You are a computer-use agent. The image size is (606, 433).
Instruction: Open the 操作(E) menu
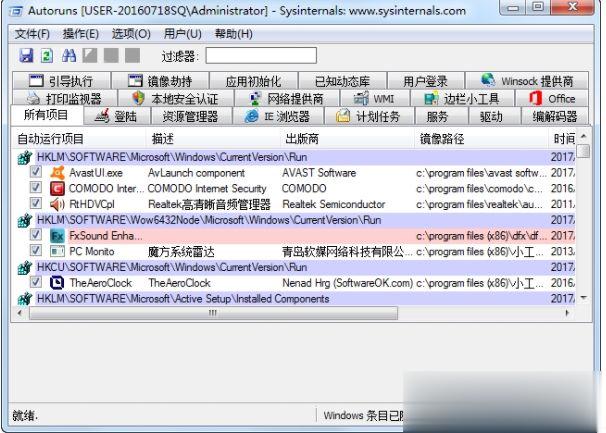(80, 34)
